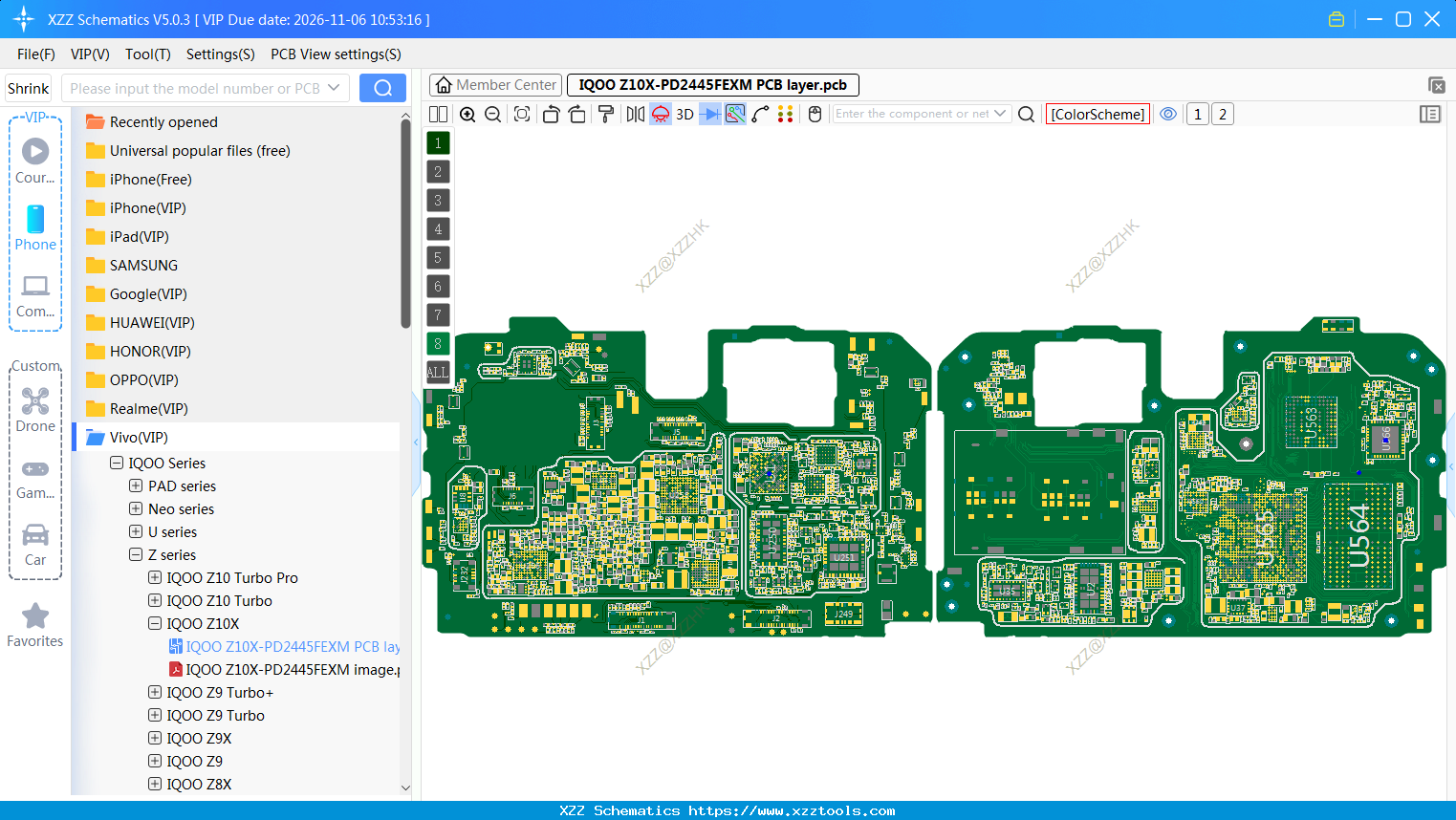This screenshot has height=820, width=1456.
Task: Expand the IQOO Z9 Turbo+ entry
Action: [x=155, y=692]
